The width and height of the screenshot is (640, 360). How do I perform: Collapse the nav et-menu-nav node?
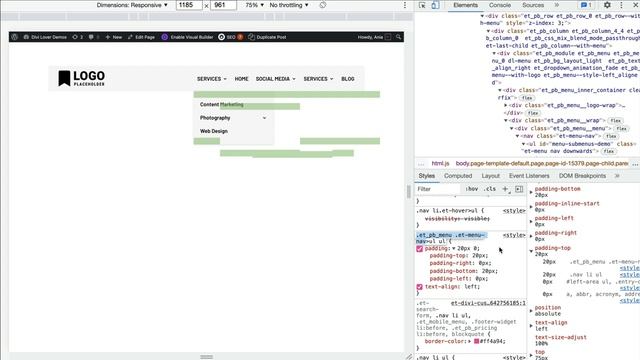click(x=518, y=136)
